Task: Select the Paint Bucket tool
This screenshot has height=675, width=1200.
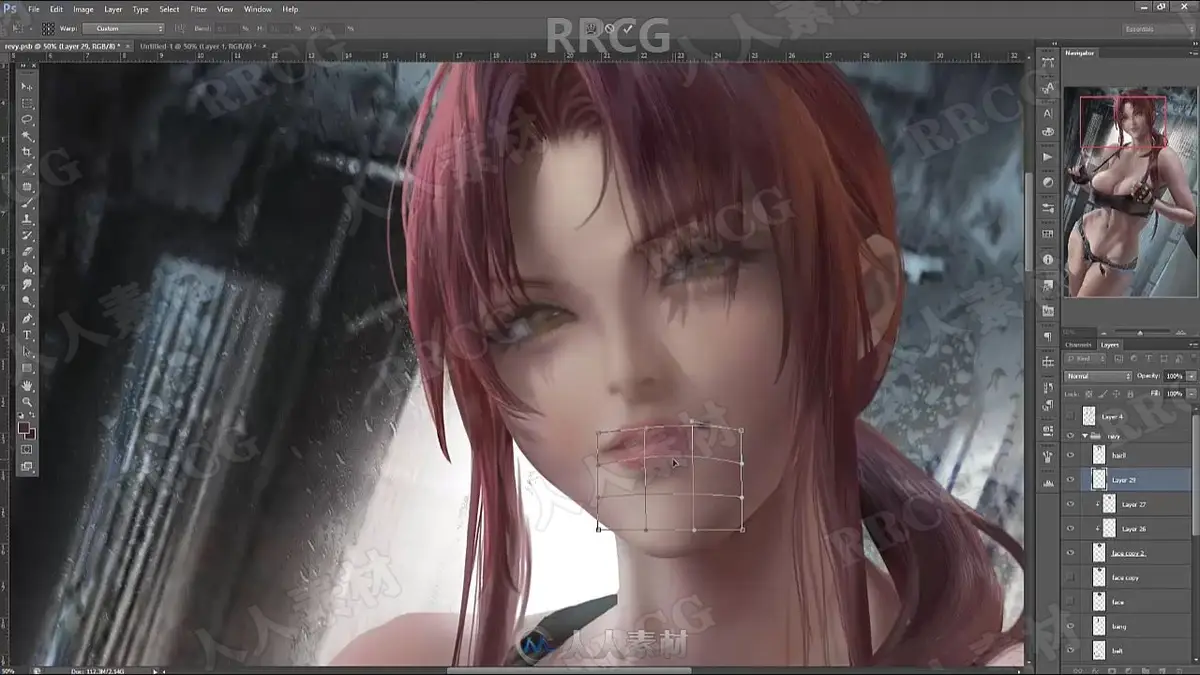Action: pyautogui.click(x=27, y=268)
